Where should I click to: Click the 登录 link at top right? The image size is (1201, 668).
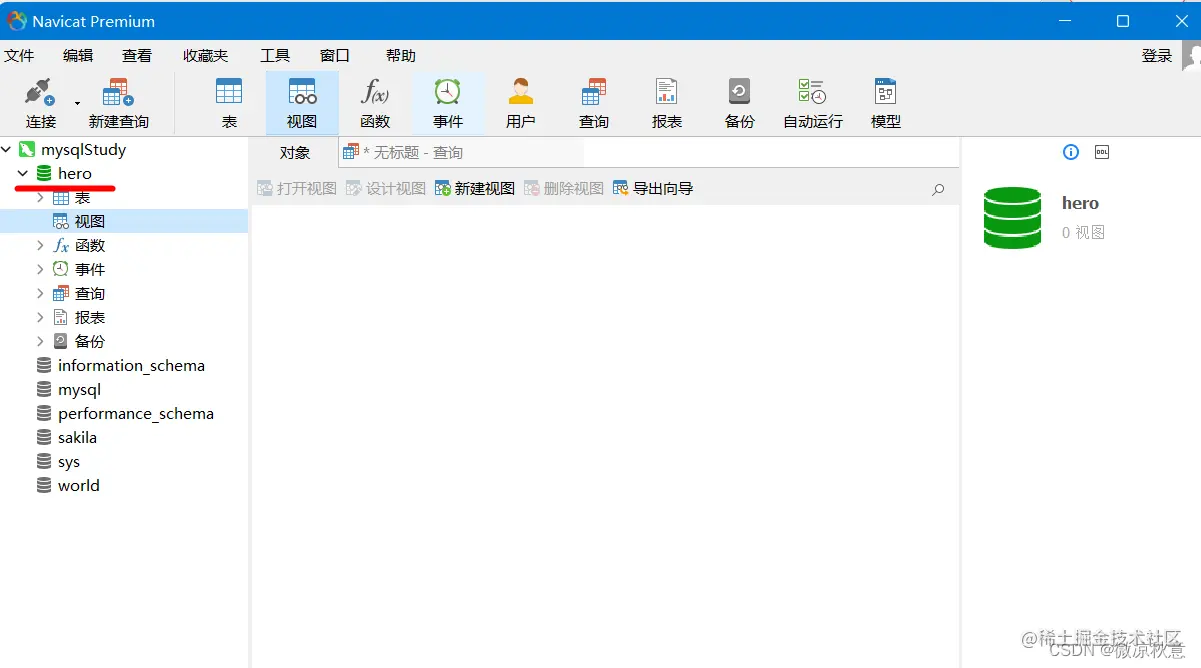[1156, 55]
